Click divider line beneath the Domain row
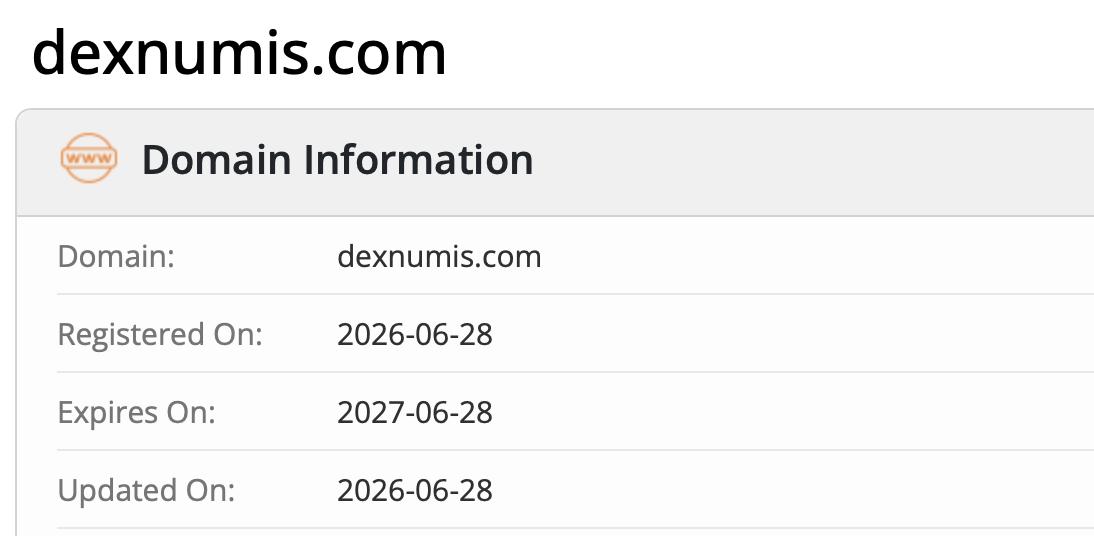Image resolution: width=1094 pixels, height=536 pixels. click(576, 294)
